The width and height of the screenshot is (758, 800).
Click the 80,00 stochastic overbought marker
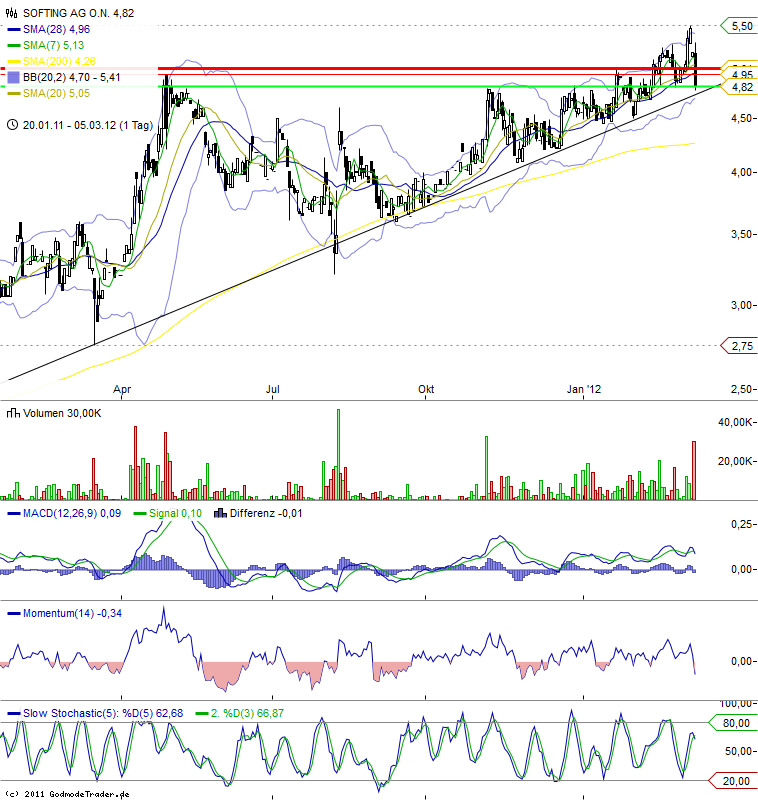click(x=735, y=723)
